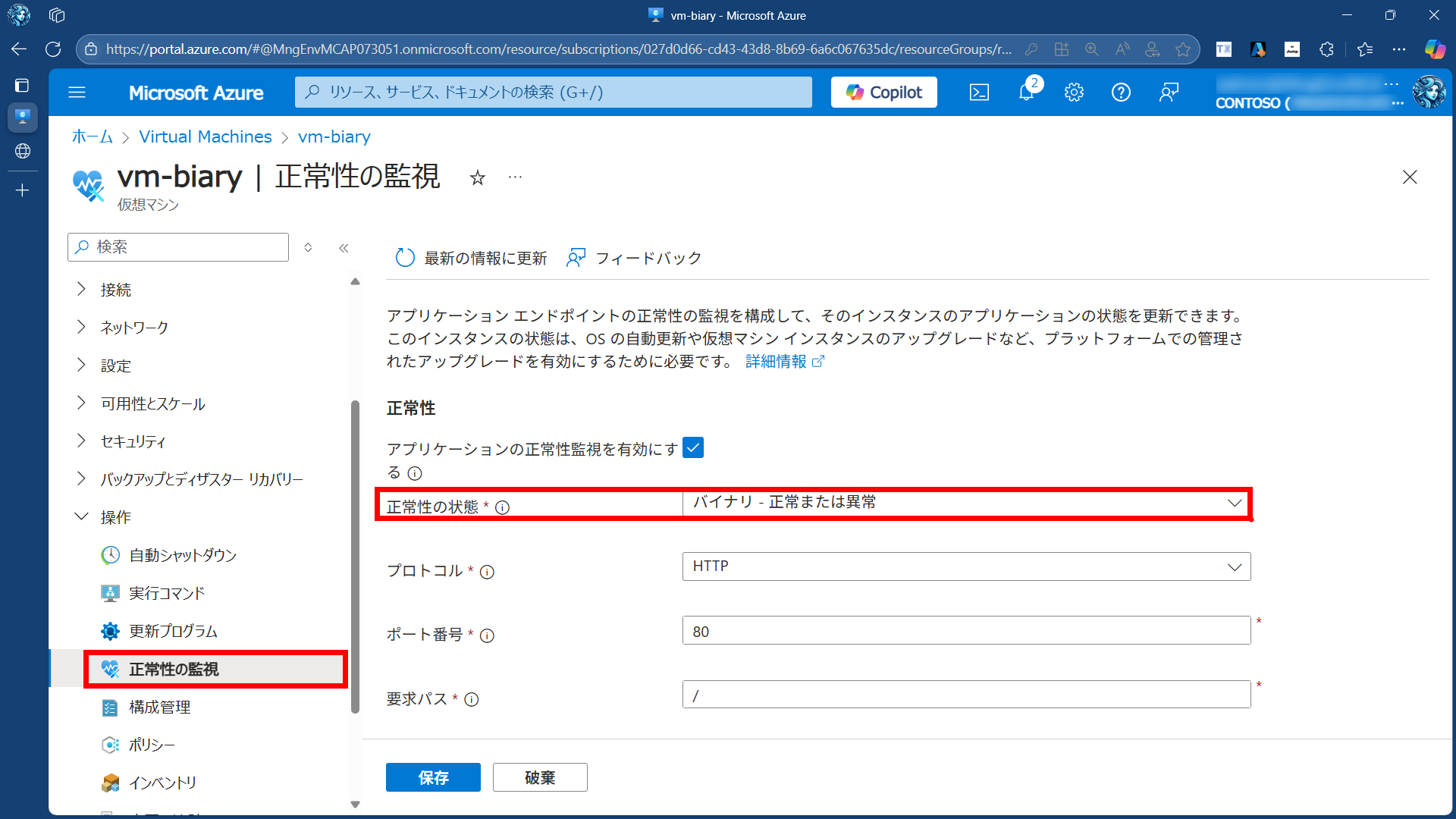Screen dimensions: 1456x819
Task: Open the 詳細情報 link
Action: (x=776, y=362)
